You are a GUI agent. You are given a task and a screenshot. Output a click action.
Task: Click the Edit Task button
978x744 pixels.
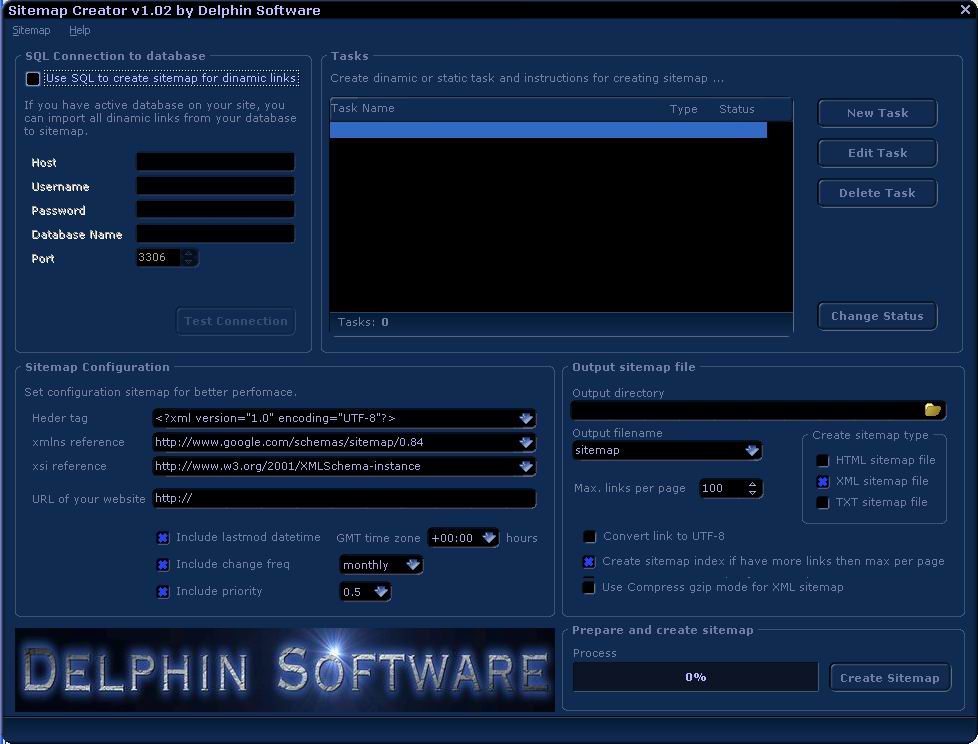(877, 153)
